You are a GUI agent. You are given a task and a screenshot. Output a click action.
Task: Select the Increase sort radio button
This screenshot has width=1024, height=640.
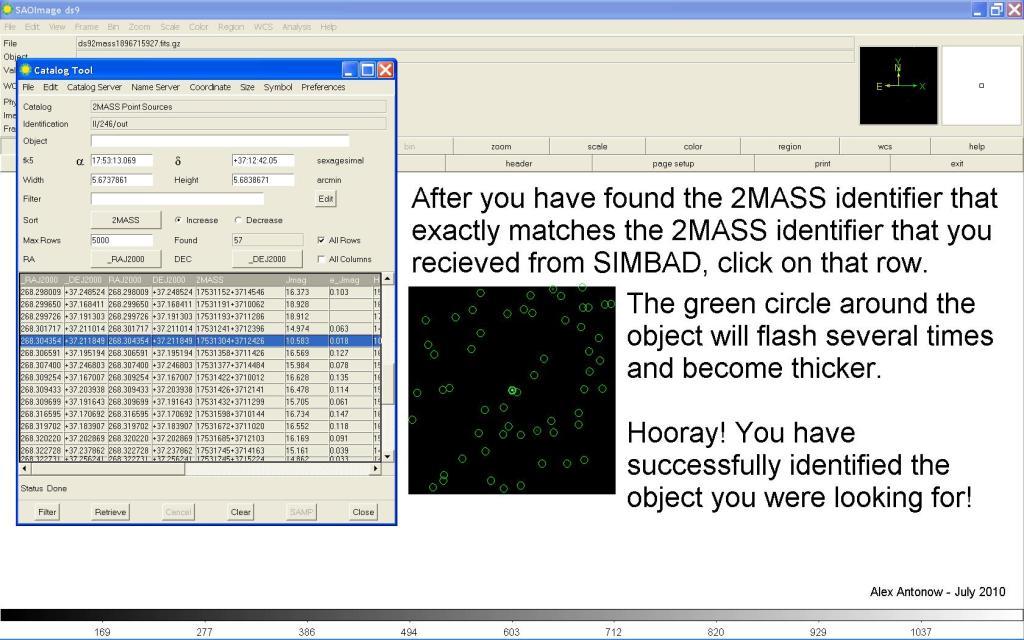(178, 220)
